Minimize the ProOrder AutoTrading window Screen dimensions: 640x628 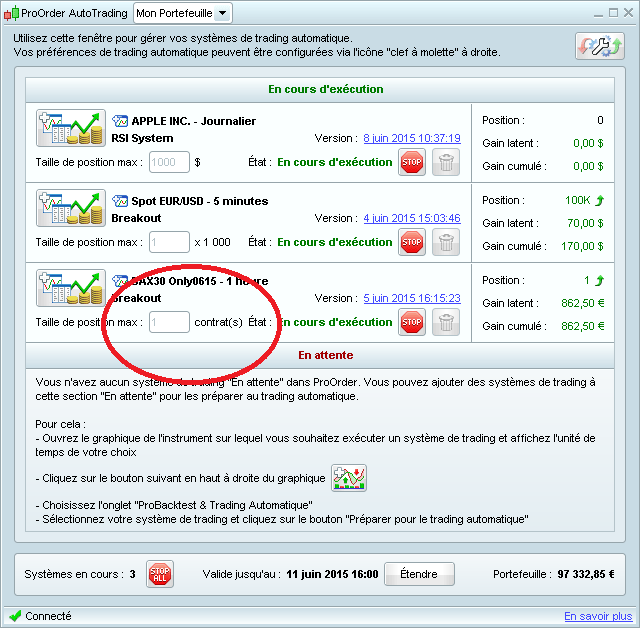[x=598, y=15]
